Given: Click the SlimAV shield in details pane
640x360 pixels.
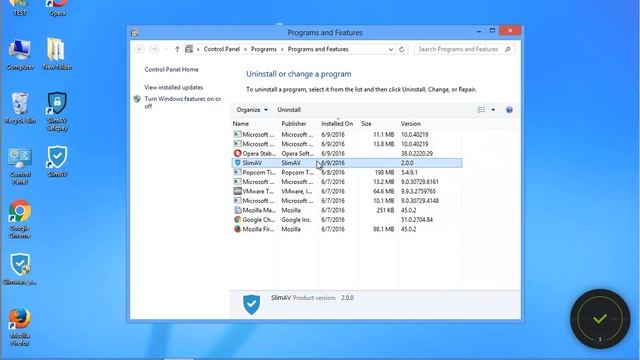Looking at the screenshot, I should tap(251, 304).
